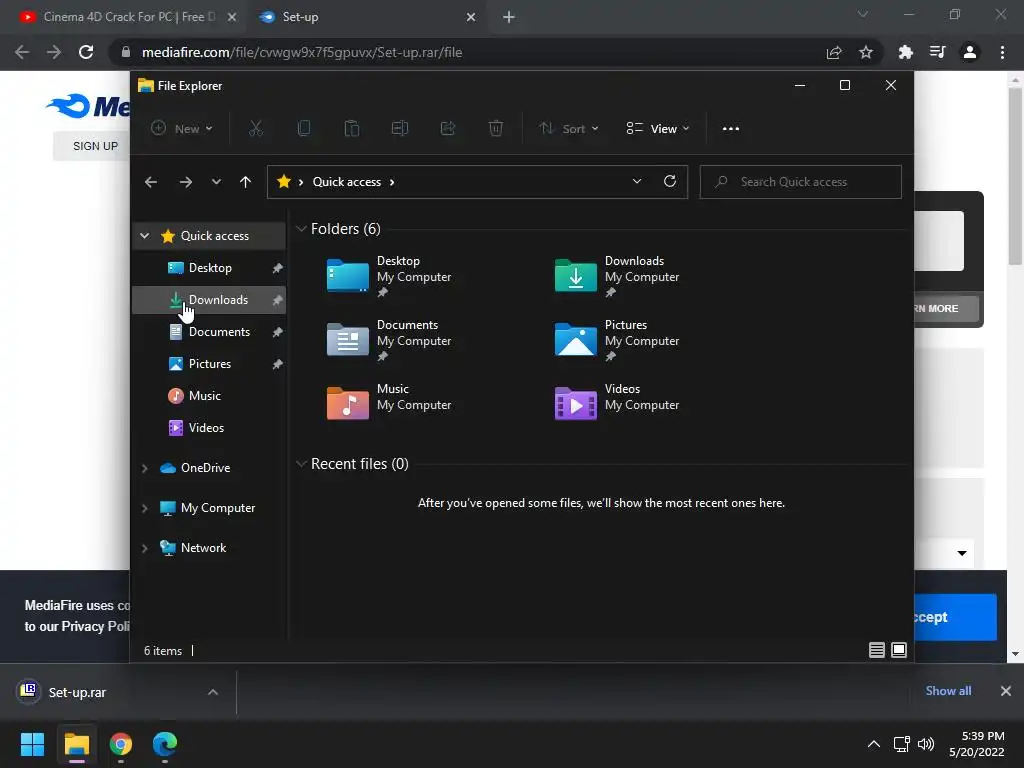Viewport: 1024px width, 768px height.
Task: Click Microsoft Edge icon in taskbar
Action: click(x=165, y=744)
